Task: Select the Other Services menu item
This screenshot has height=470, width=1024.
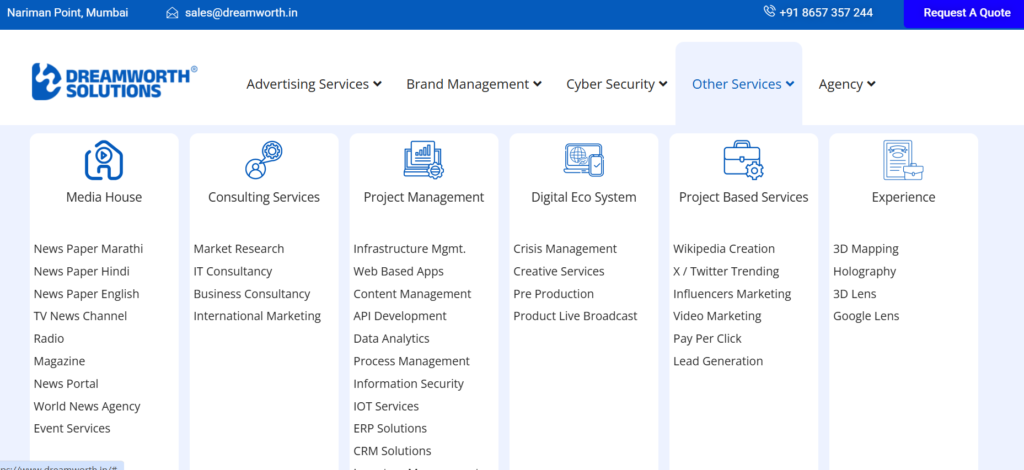Action: click(x=743, y=84)
